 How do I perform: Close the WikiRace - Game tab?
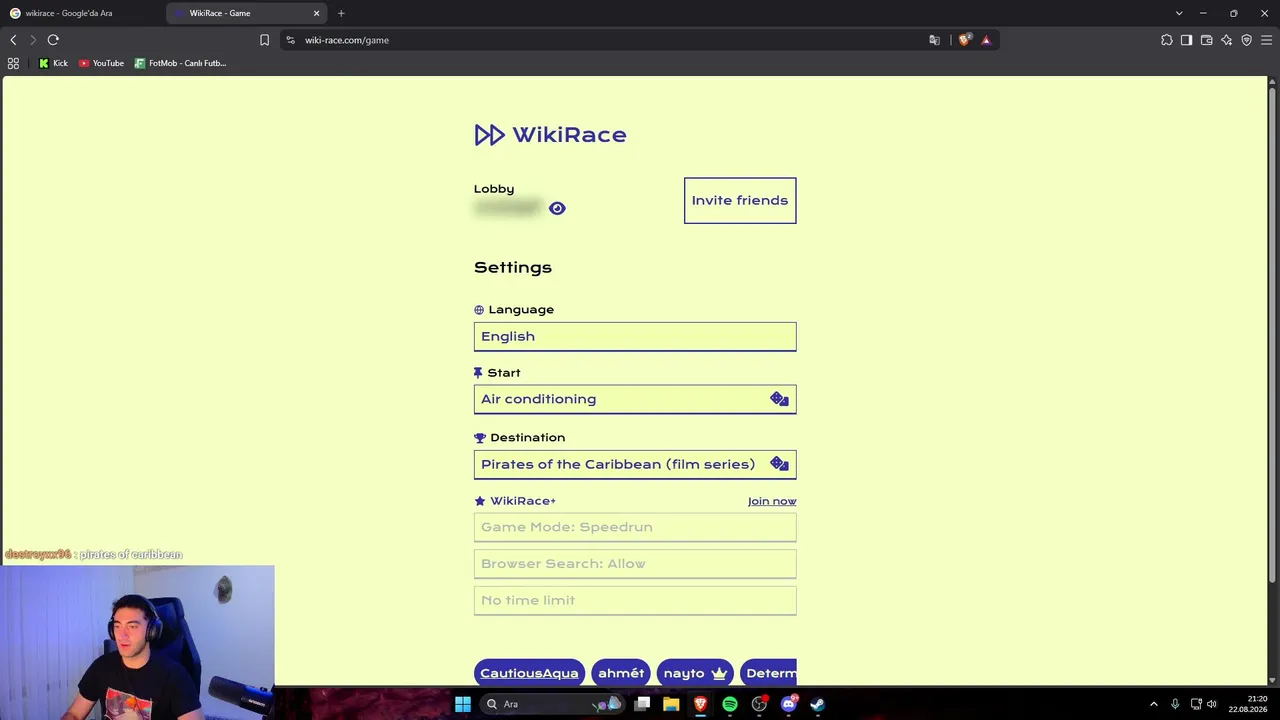[x=317, y=13]
